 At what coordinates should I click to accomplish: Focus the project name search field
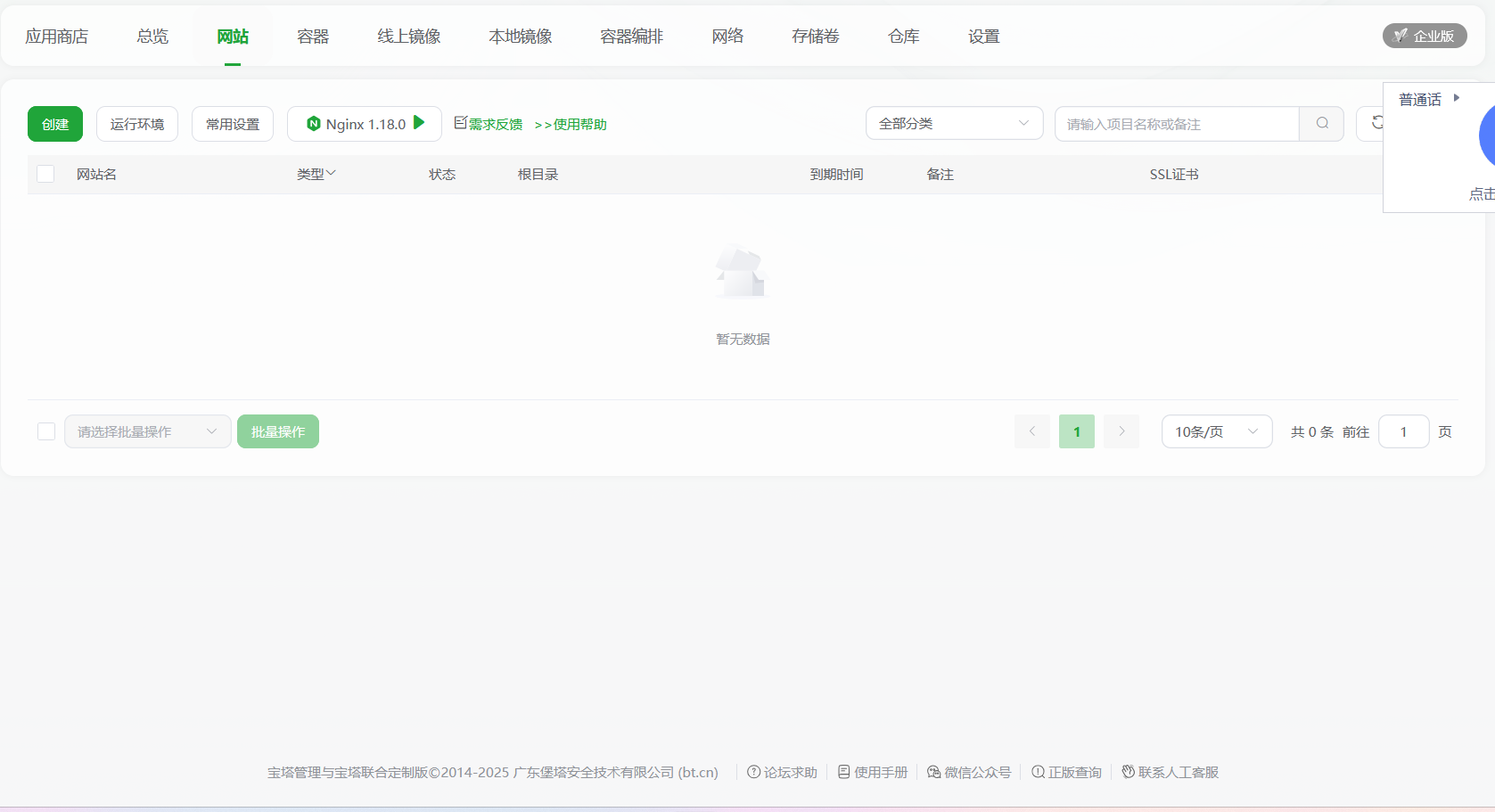pyautogui.click(x=1176, y=124)
